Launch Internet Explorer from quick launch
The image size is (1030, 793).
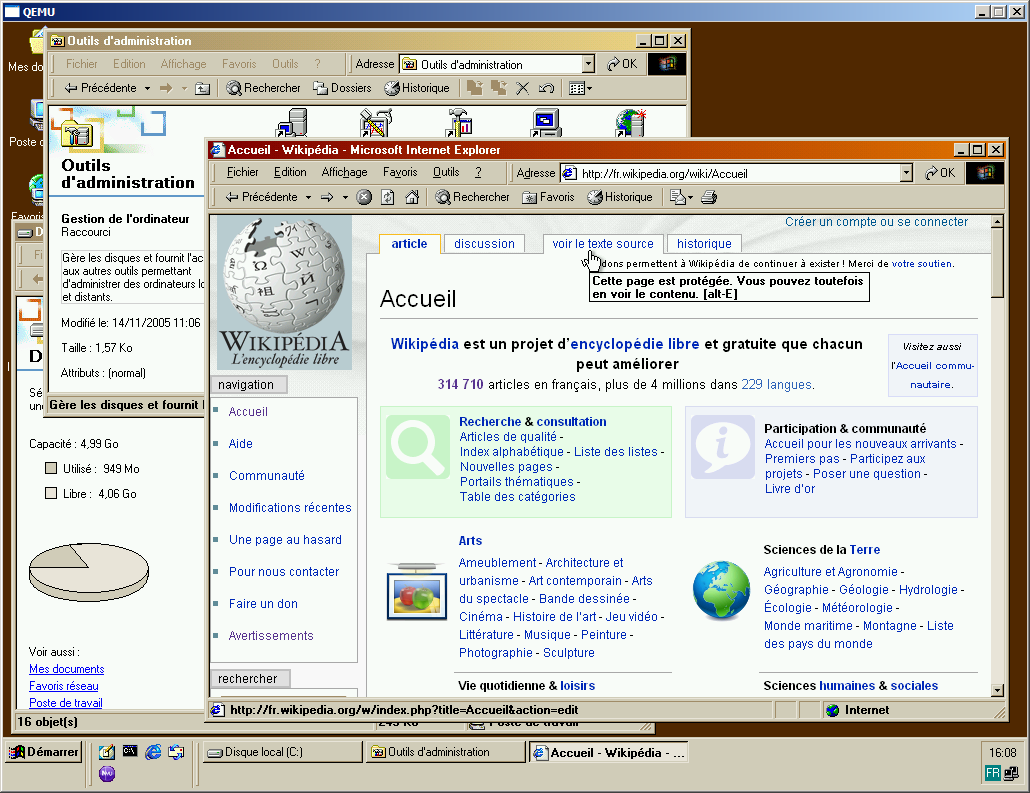coord(153,752)
